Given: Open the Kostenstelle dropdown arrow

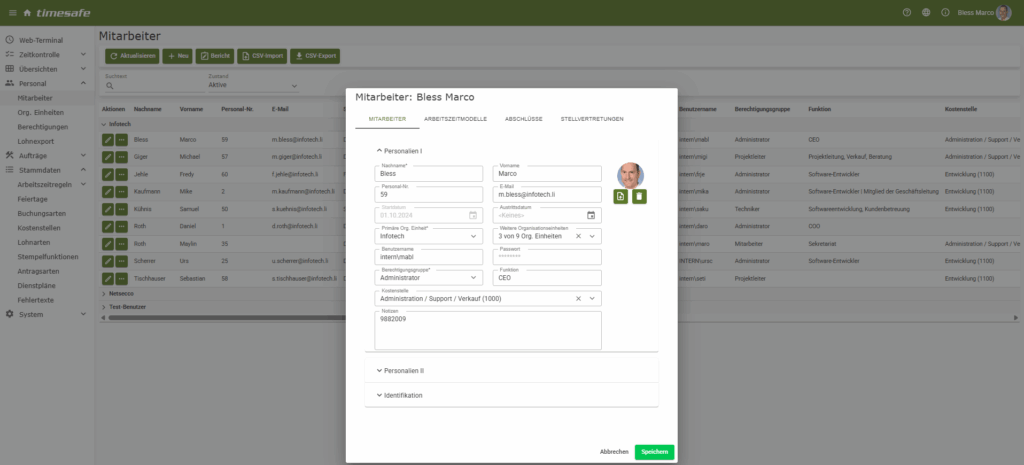Looking at the screenshot, I should click(592, 298).
